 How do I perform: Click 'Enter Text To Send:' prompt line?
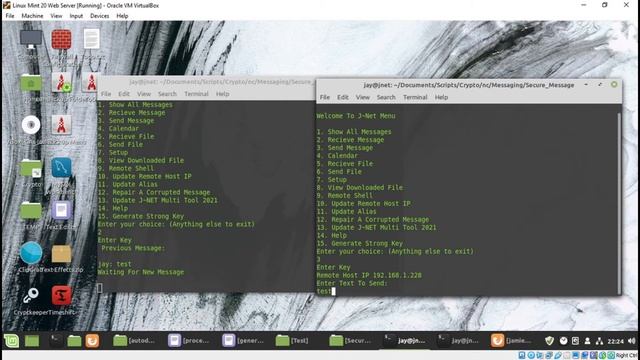click(x=352, y=283)
